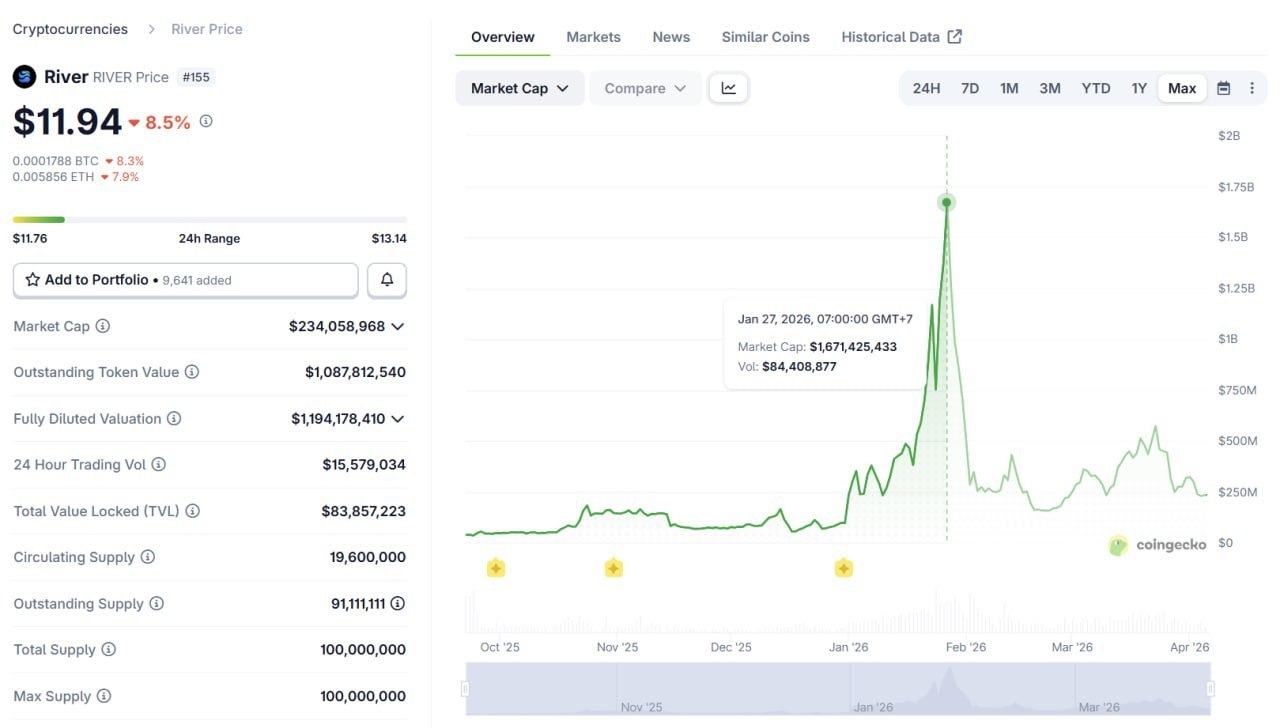This screenshot has height=728, width=1280.
Task: Select the YTD time range
Action: click(1095, 88)
